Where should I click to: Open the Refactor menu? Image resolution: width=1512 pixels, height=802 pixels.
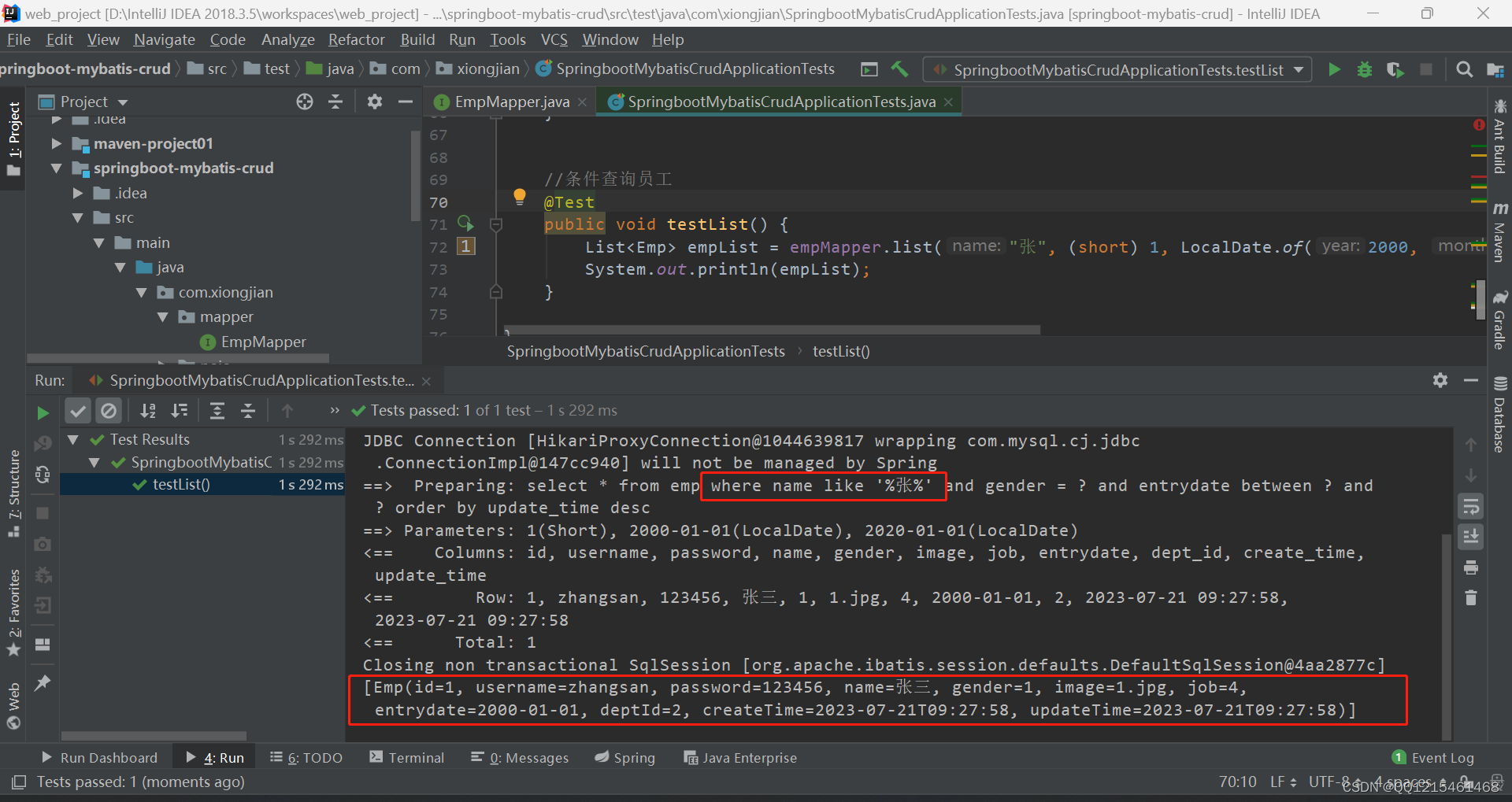(x=356, y=39)
